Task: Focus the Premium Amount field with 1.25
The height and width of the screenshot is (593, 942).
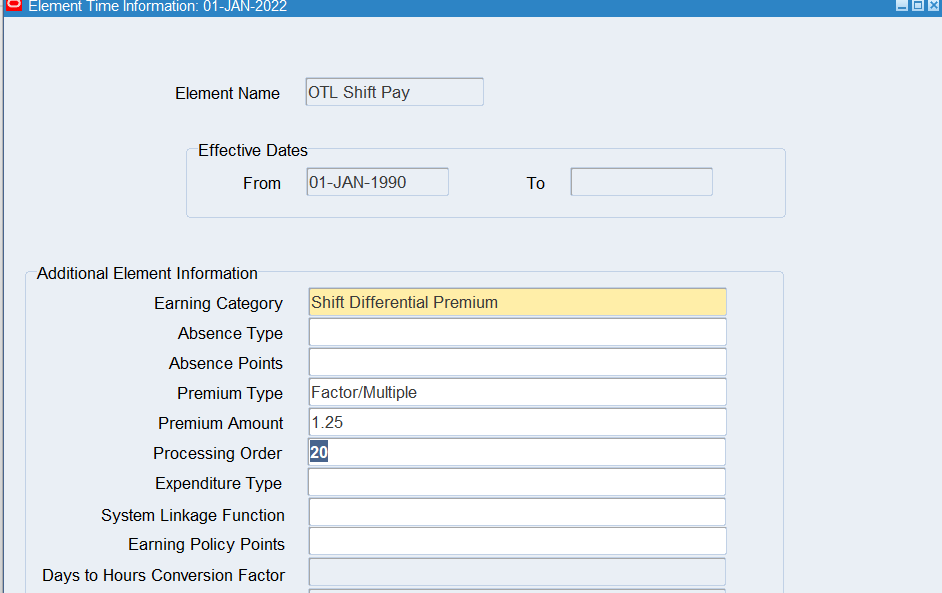Action: 517,422
